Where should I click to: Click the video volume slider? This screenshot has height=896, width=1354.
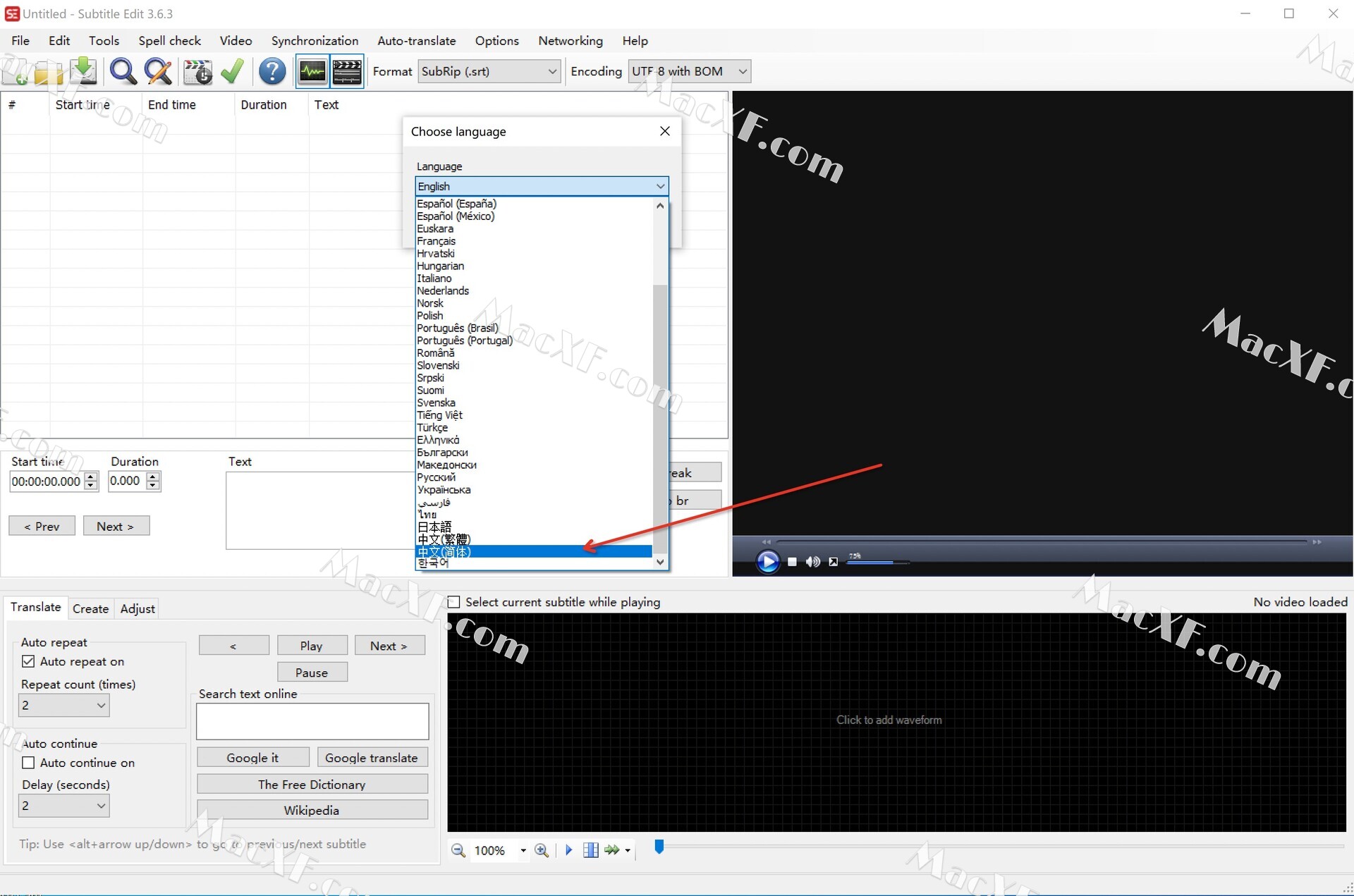point(878,562)
